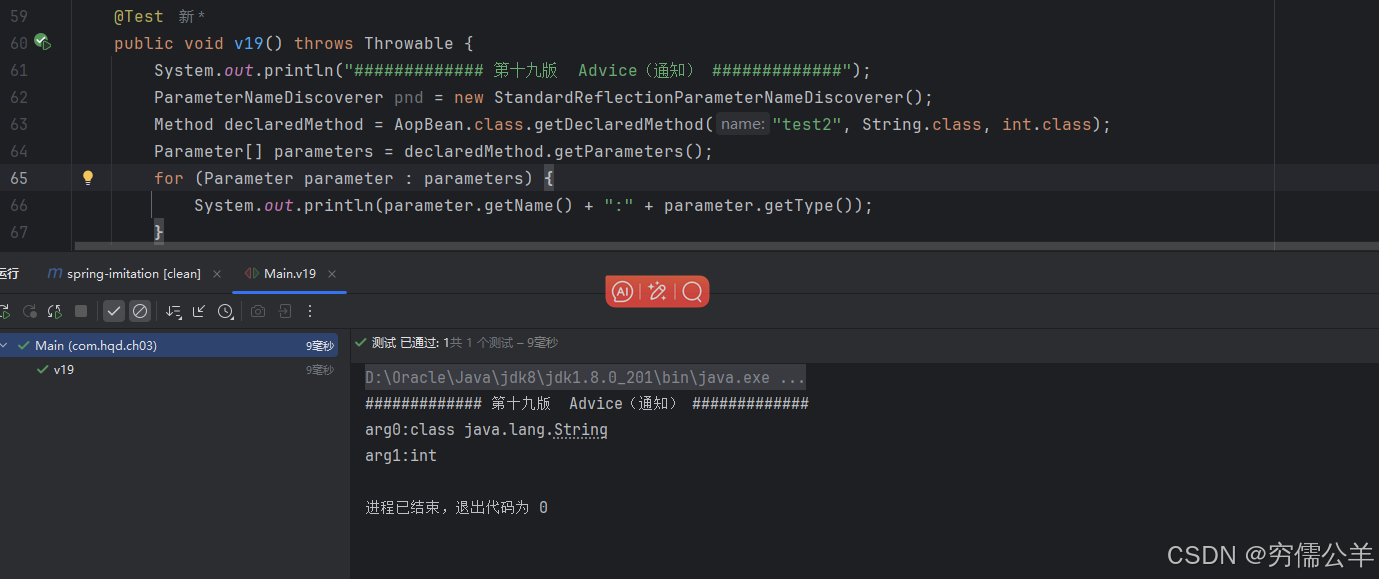
Task: Close the spring-imitation [clean] tab
Action: [x=219, y=273]
